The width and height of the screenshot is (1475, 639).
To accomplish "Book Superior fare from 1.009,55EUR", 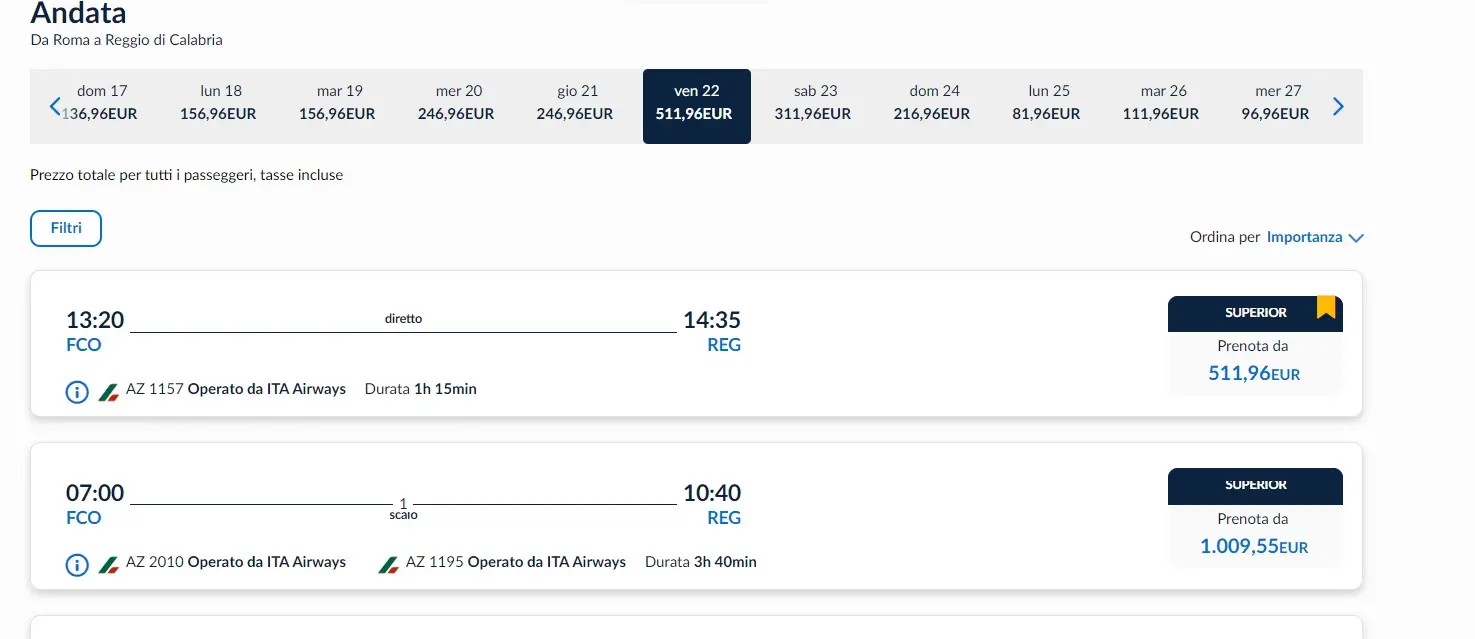I will (x=1254, y=535).
